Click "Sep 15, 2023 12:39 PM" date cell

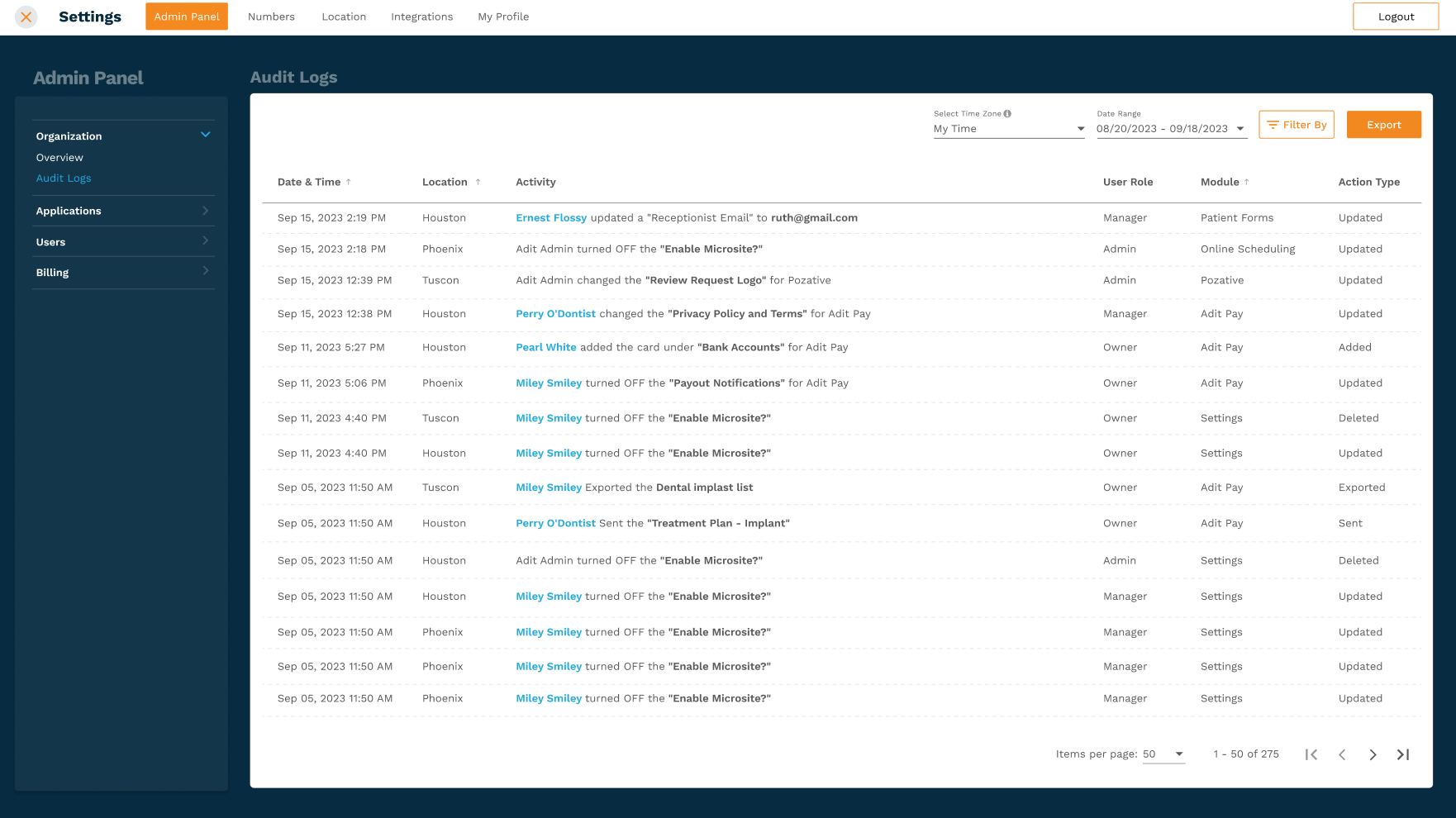pos(335,281)
